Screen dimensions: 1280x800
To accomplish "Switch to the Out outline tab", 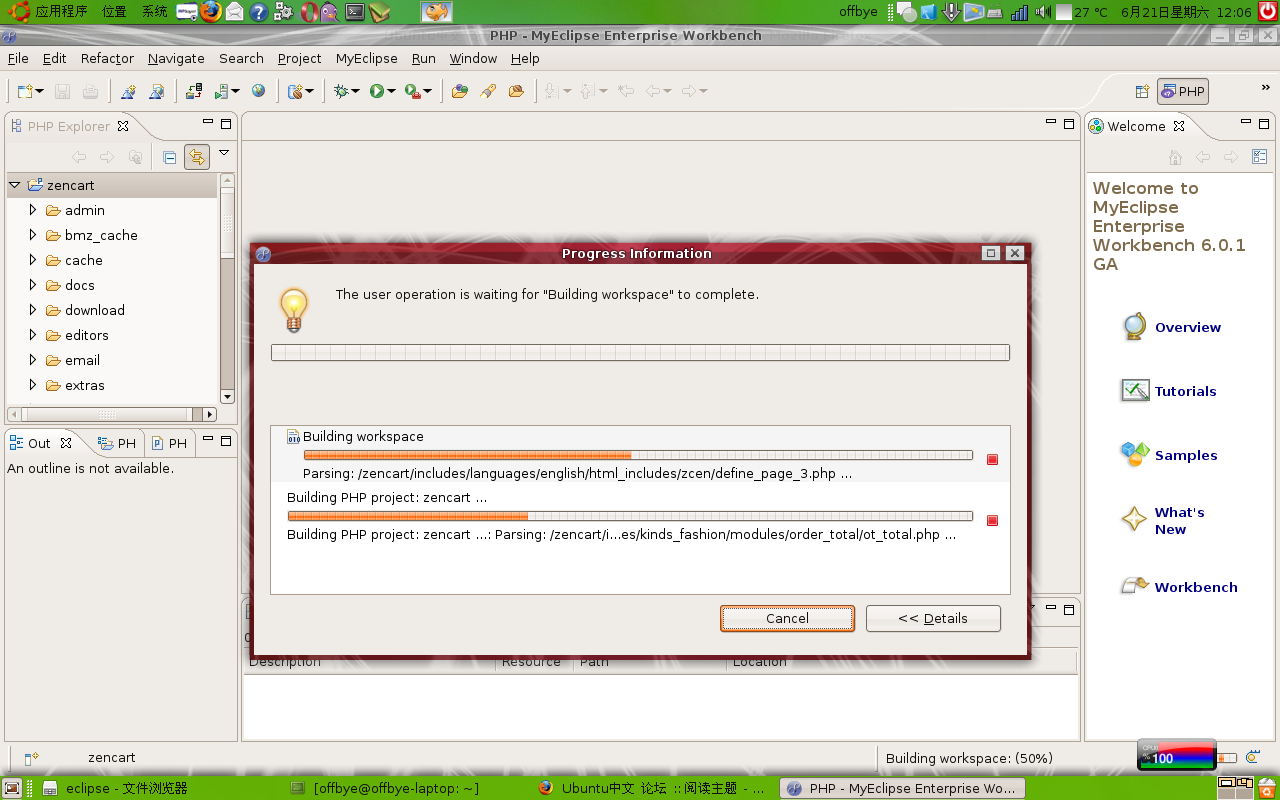I will click(39, 443).
